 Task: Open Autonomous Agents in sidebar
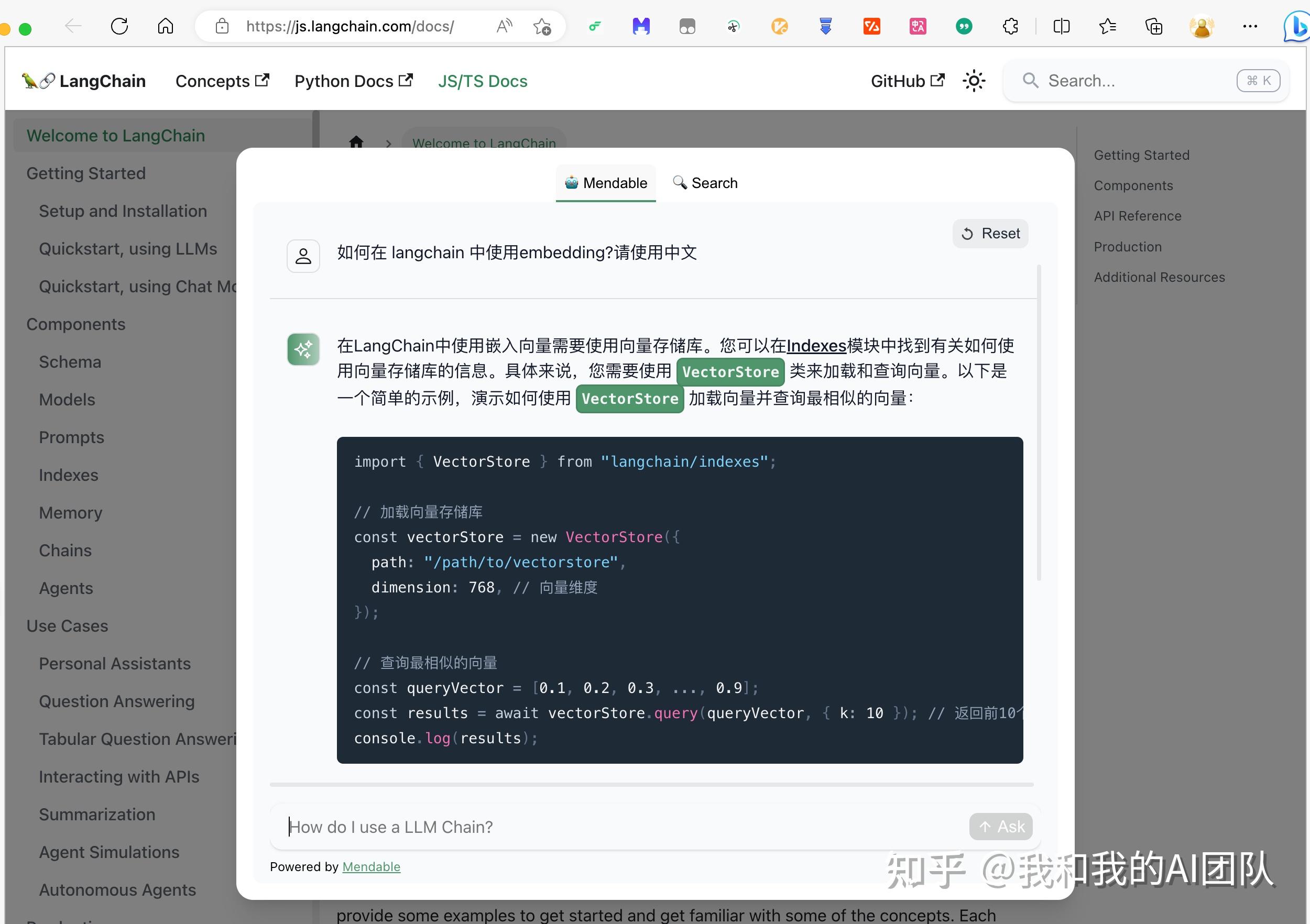[117, 890]
